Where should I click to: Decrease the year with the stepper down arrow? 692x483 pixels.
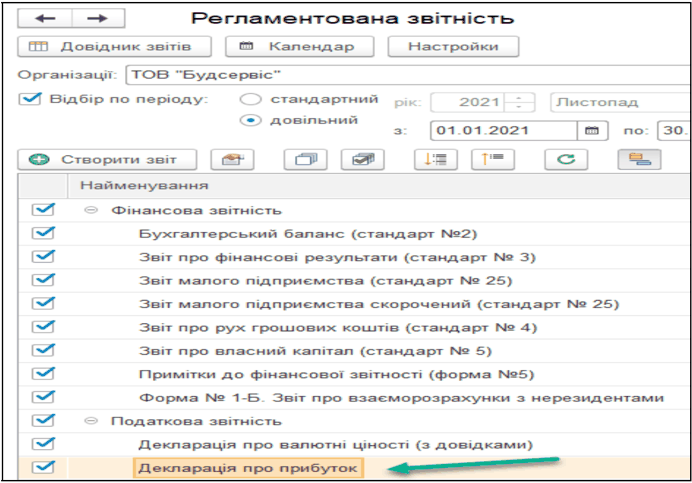[x=519, y=107]
